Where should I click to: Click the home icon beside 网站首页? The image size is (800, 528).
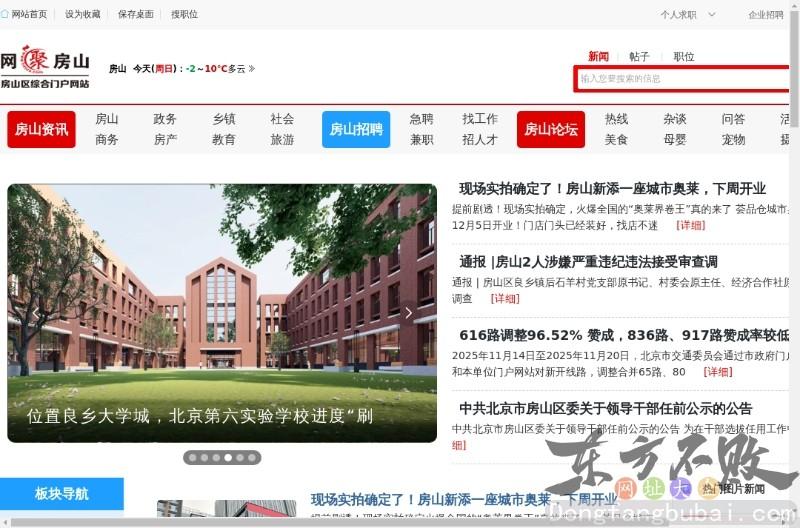pos(5,14)
